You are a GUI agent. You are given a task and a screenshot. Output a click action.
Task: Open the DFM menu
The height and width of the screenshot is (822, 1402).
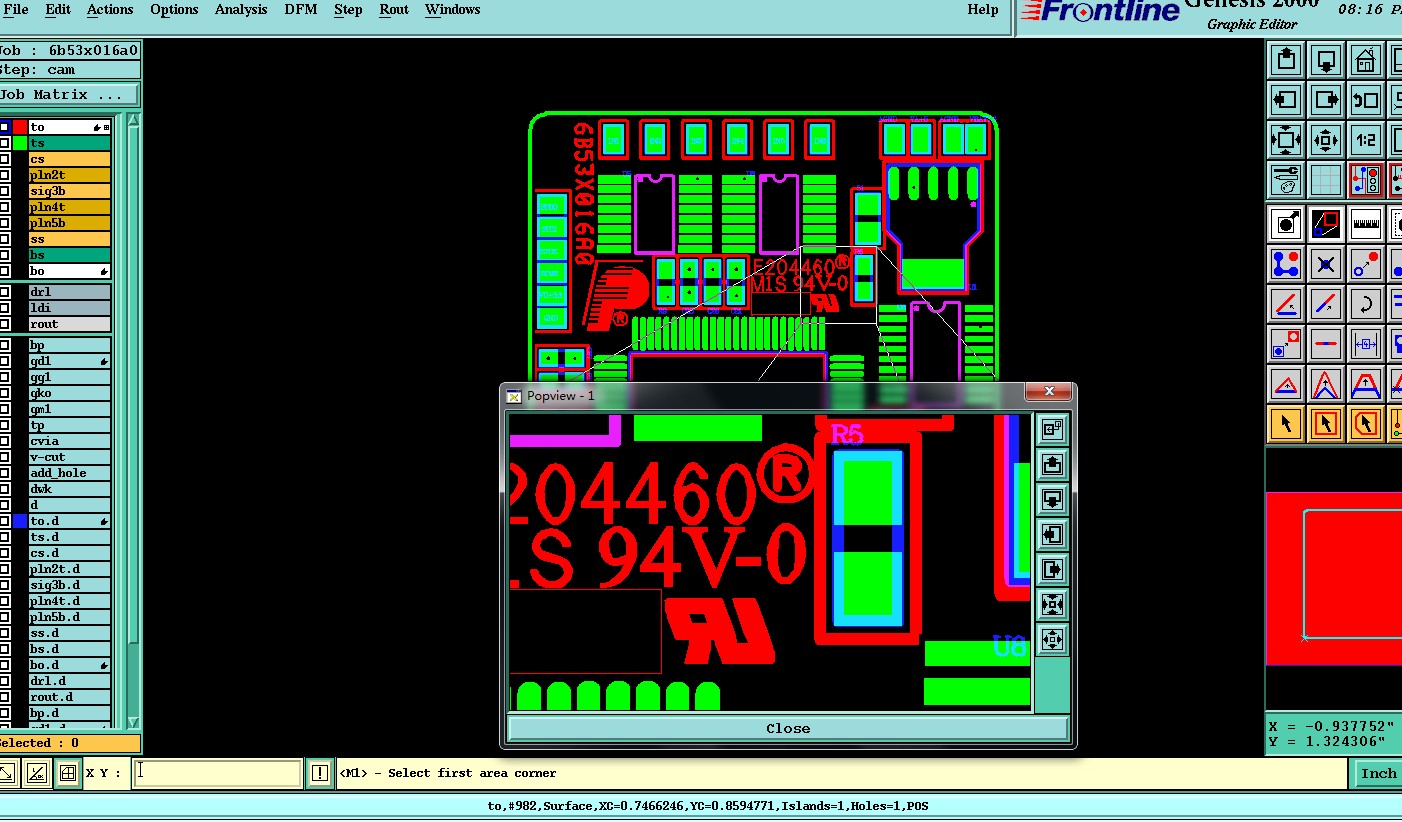tap(301, 10)
